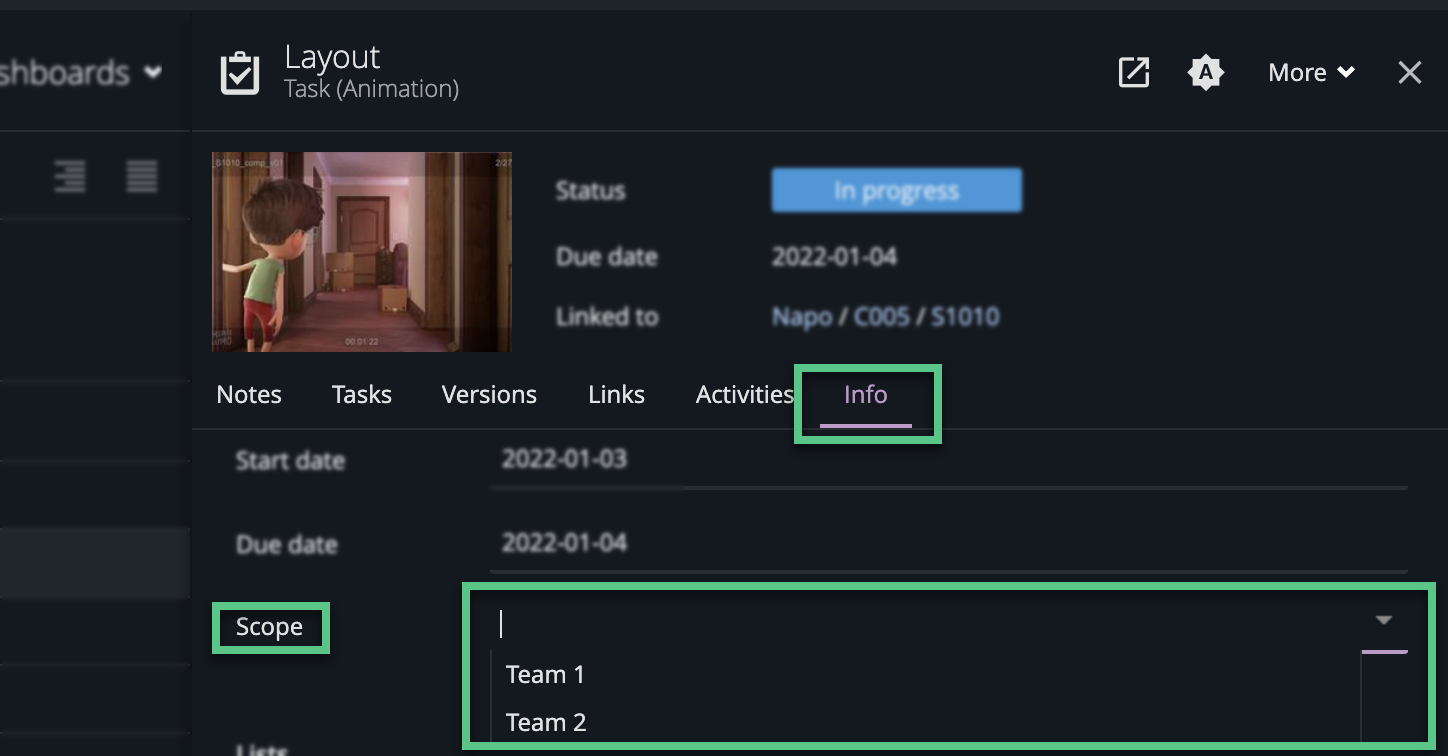Image resolution: width=1448 pixels, height=756 pixels.
Task: Click the dropdown caret inside the More control
Action: click(1345, 72)
